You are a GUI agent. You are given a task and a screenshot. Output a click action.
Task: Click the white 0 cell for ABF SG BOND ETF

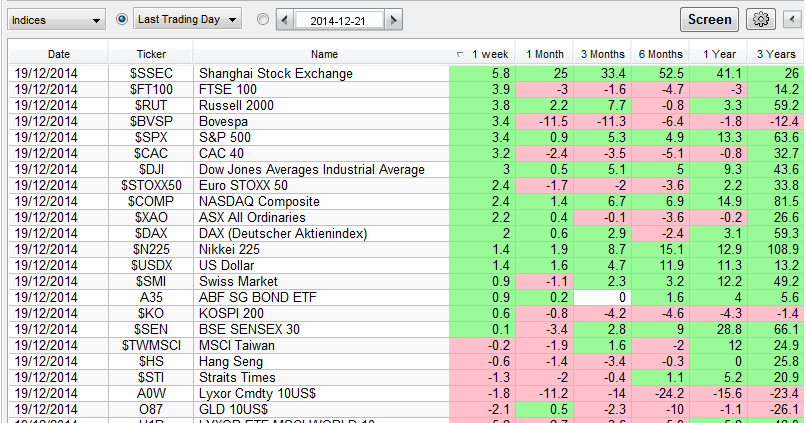pos(601,297)
